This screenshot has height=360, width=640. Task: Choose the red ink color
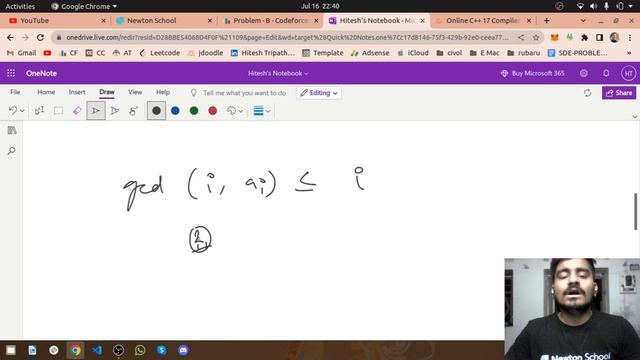click(213, 111)
